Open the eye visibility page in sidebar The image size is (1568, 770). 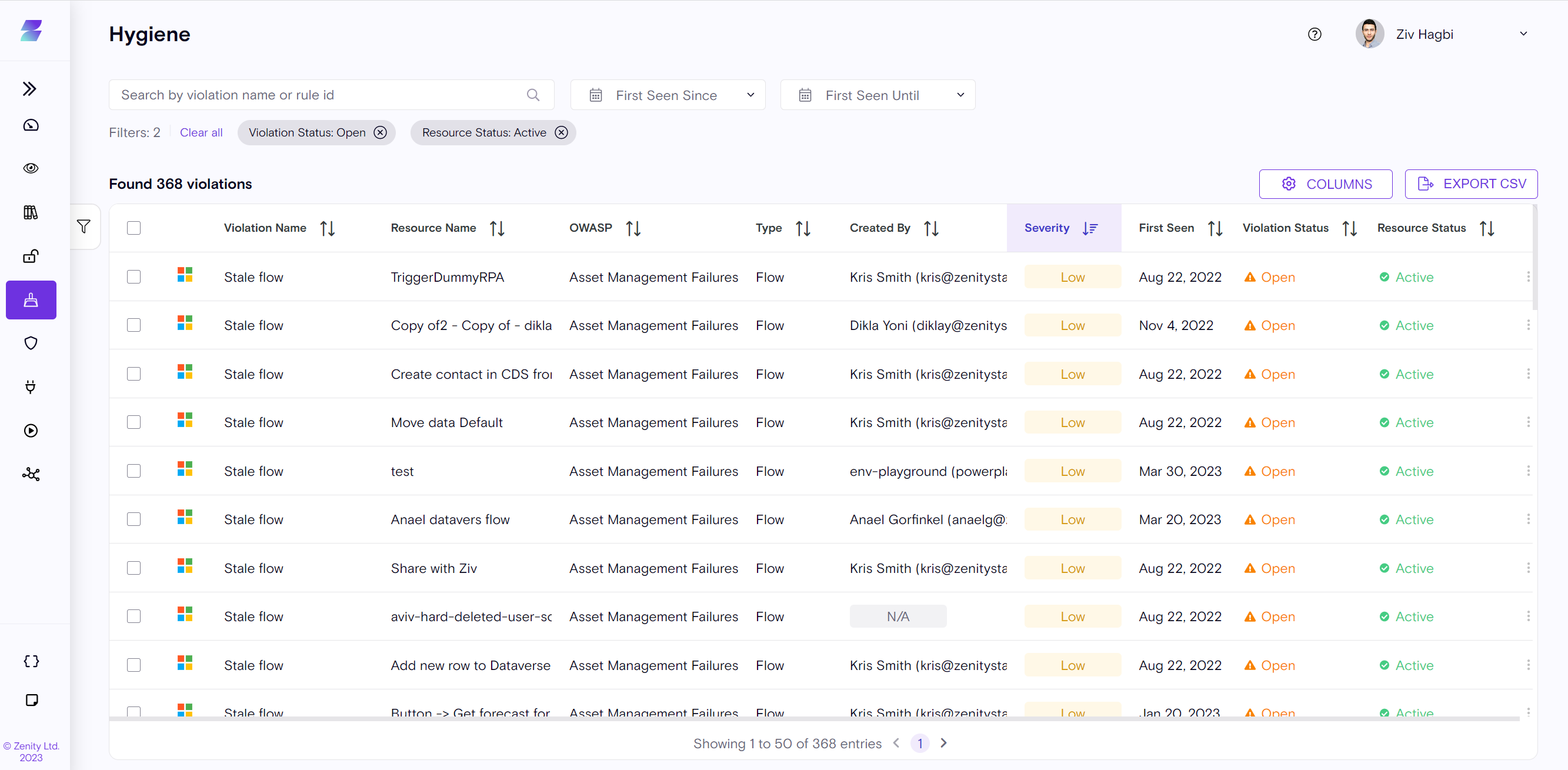[31, 168]
